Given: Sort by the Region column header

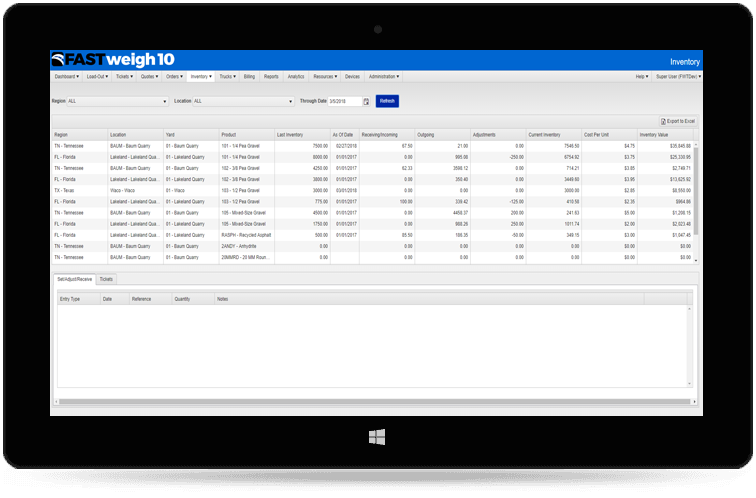Looking at the screenshot, I should coord(80,135).
